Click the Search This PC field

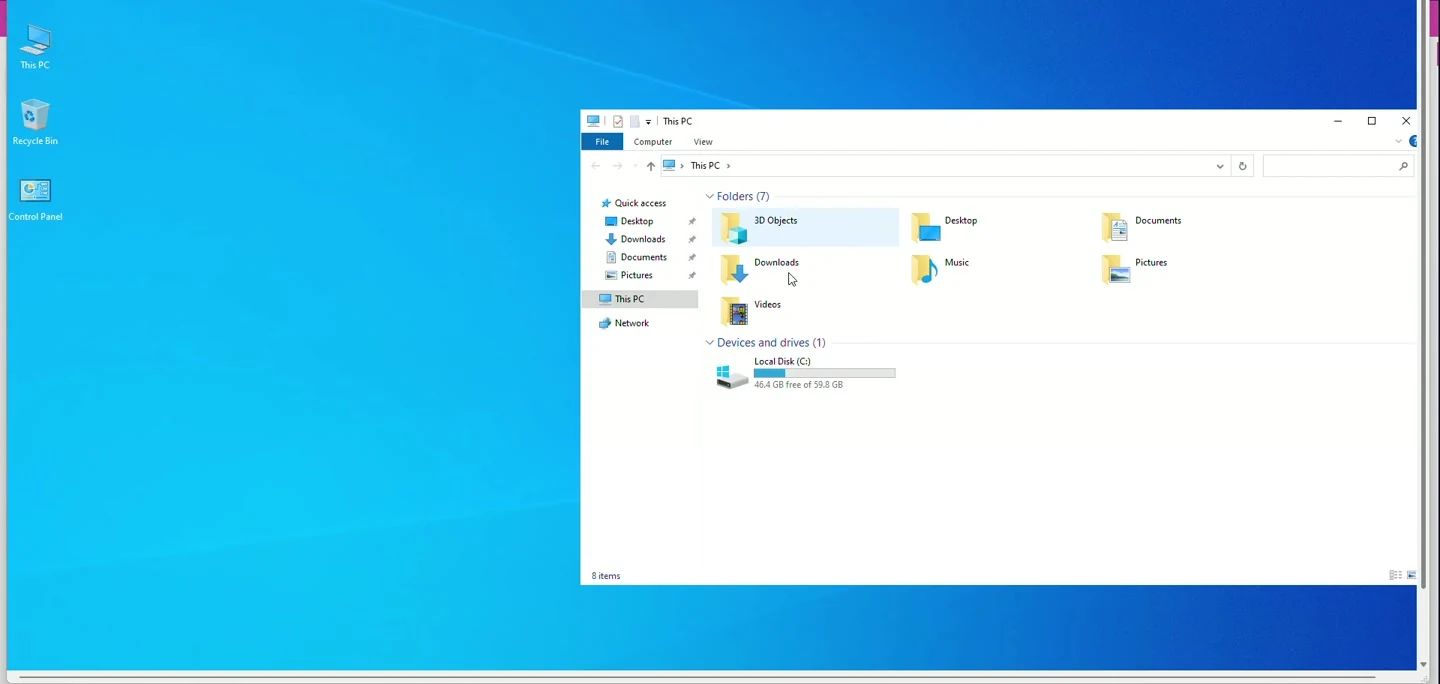tap(1338, 166)
